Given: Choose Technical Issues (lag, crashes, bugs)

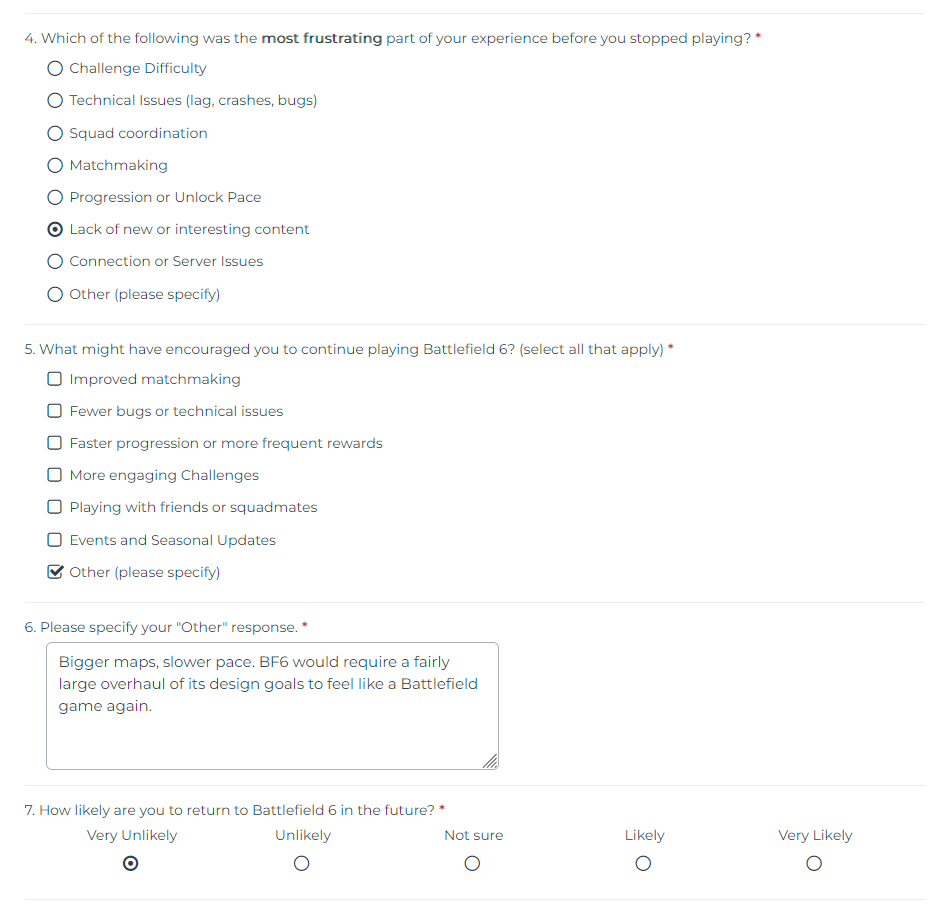Looking at the screenshot, I should (x=55, y=100).
